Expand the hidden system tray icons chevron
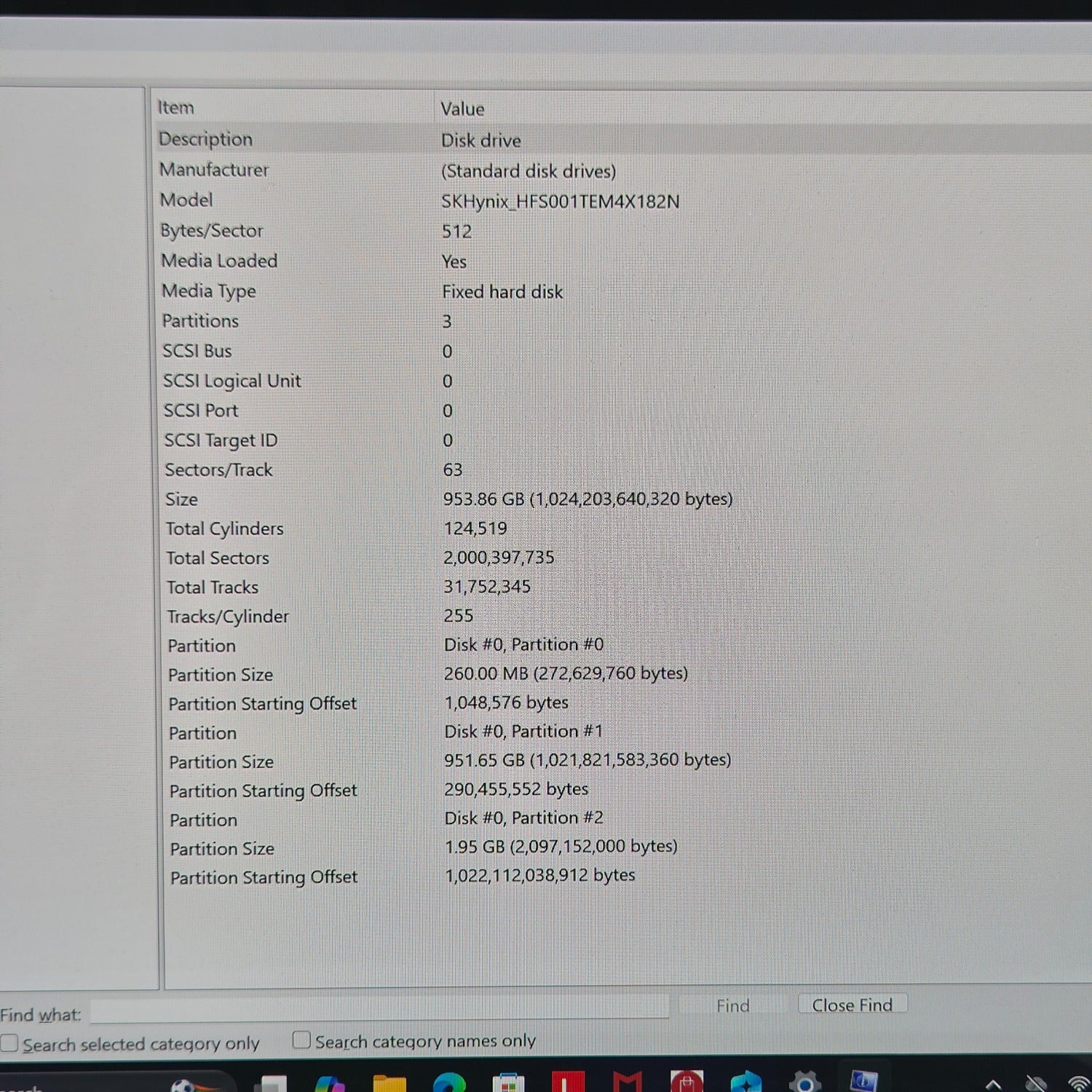 coord(993,1084)
